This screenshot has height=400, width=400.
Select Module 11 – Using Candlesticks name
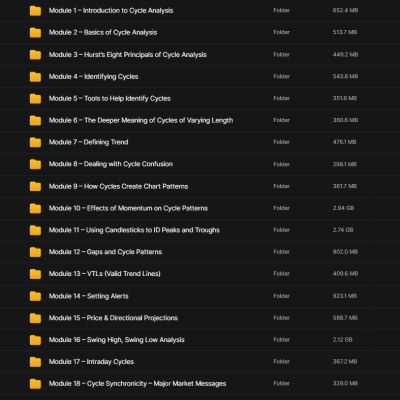[x=134, y=230]
